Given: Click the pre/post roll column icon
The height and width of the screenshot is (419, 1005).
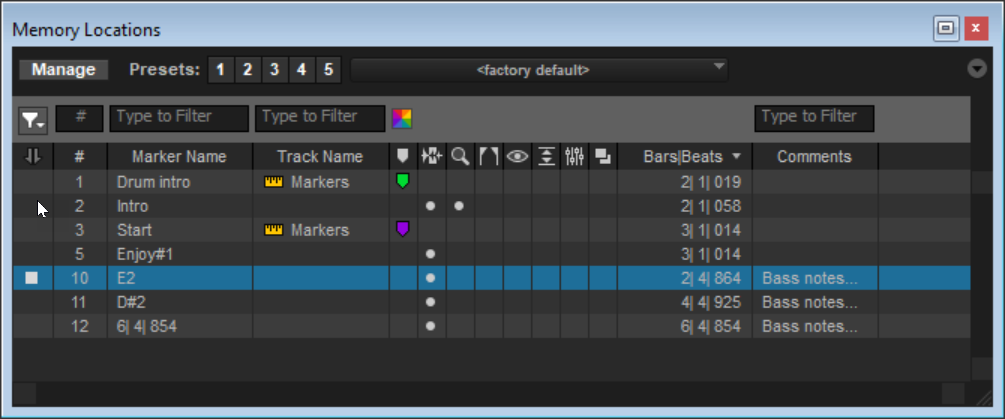Looking at the screenshot, I should point(489,156).
